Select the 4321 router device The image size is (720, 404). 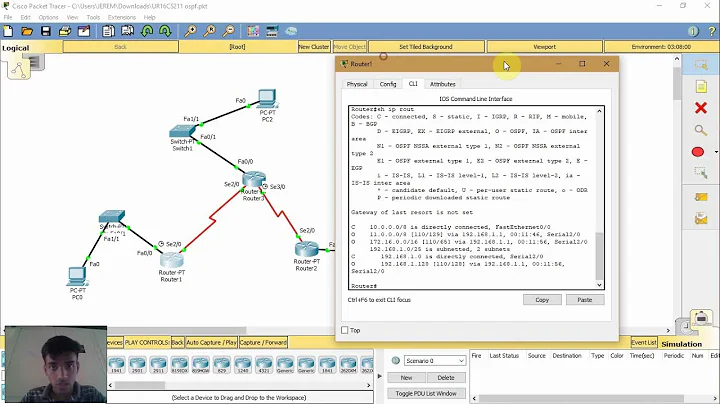click(264, 365)
